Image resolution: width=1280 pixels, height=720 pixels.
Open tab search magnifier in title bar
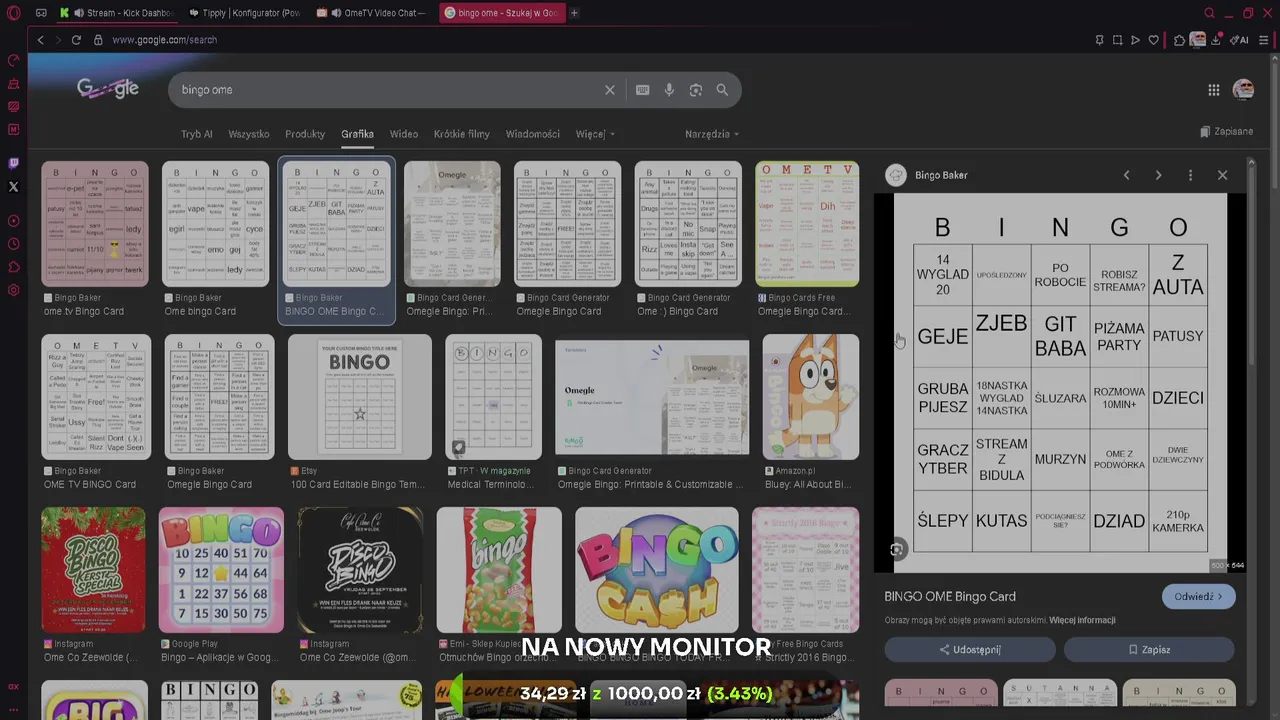pos(1209,13)
